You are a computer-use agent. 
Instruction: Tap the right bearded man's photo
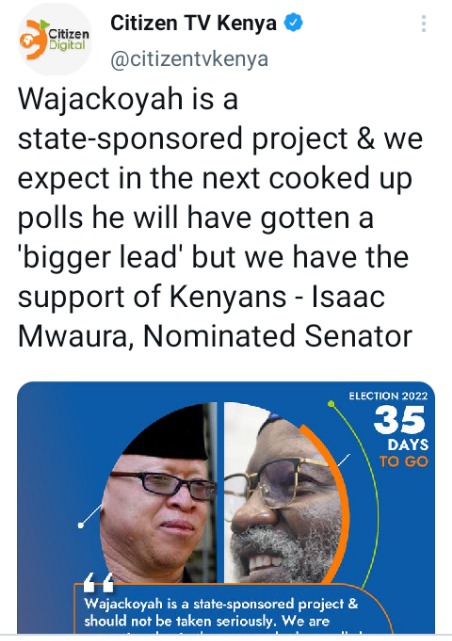point(283,494)
